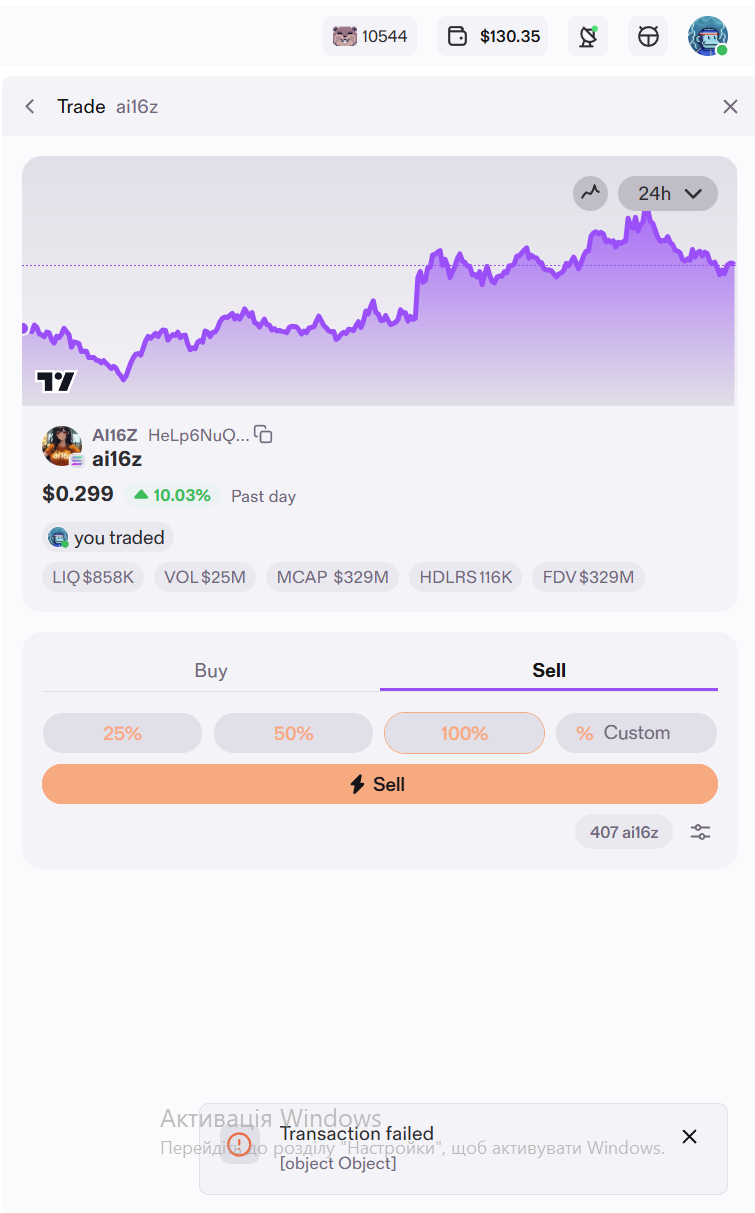Choose the 100% sell amount
The width and height of the screenshot is (755, 1213).
click(464, 733)
